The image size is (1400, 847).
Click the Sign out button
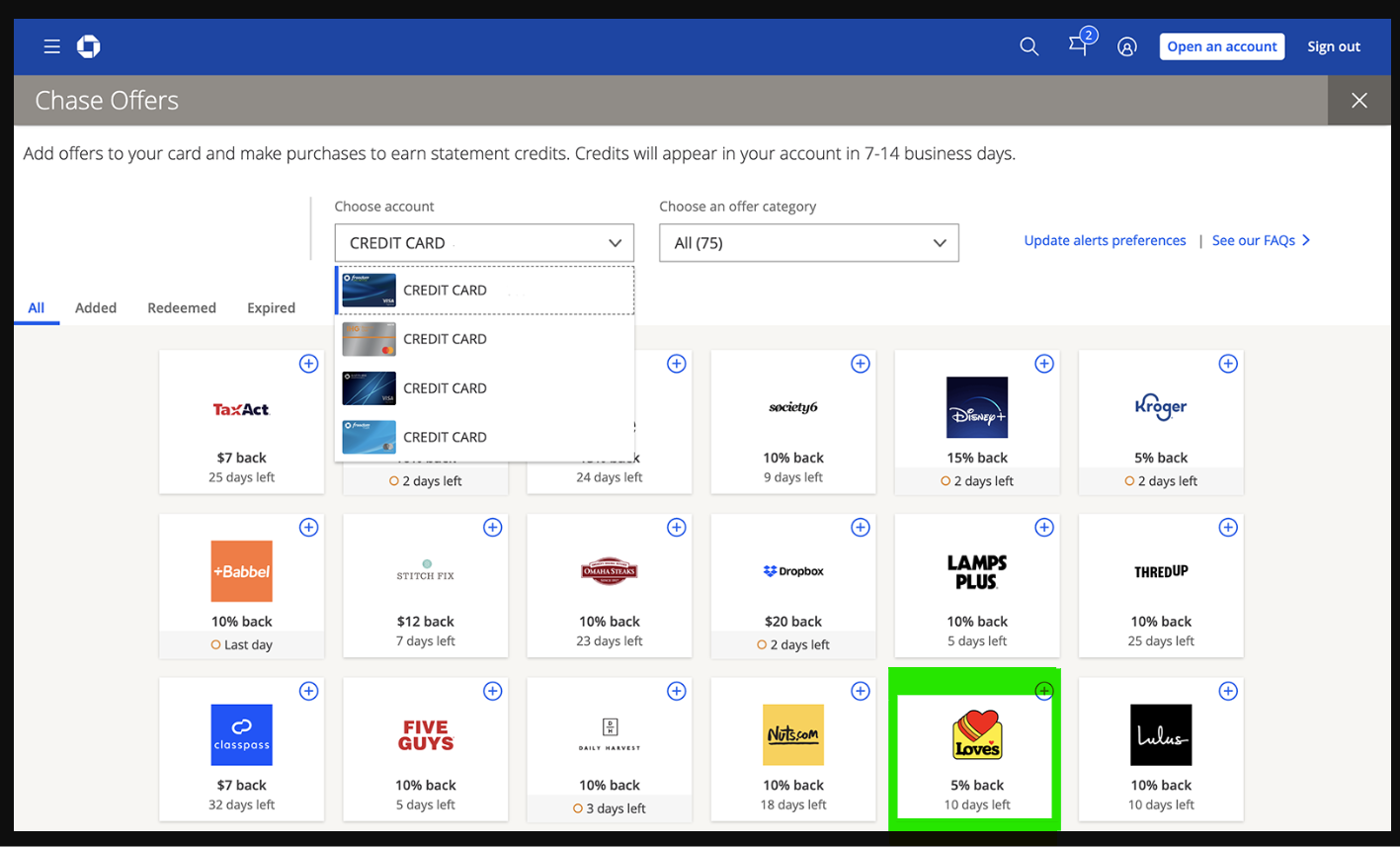pyautogui.click(x=1334, y=46)
